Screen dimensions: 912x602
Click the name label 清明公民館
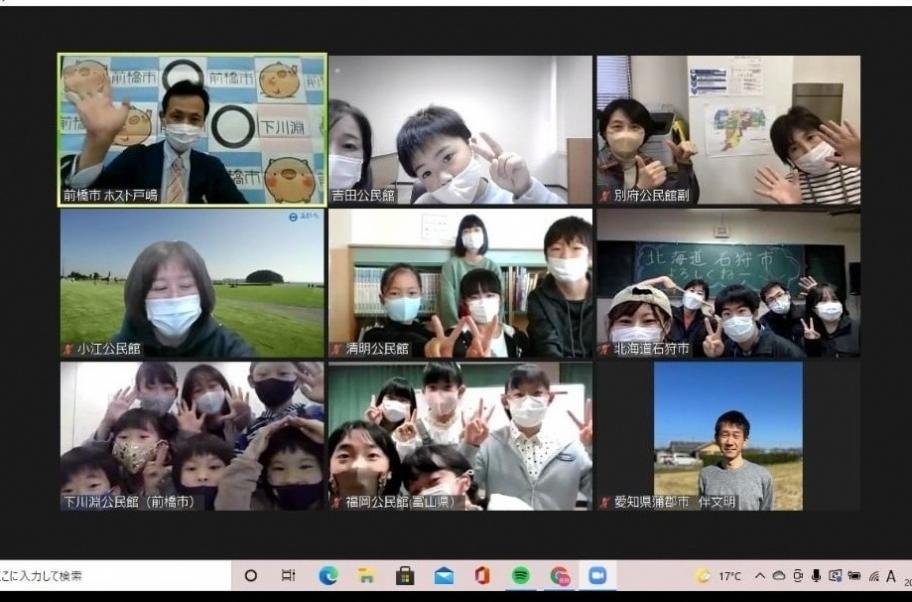(x=377, y=349)
